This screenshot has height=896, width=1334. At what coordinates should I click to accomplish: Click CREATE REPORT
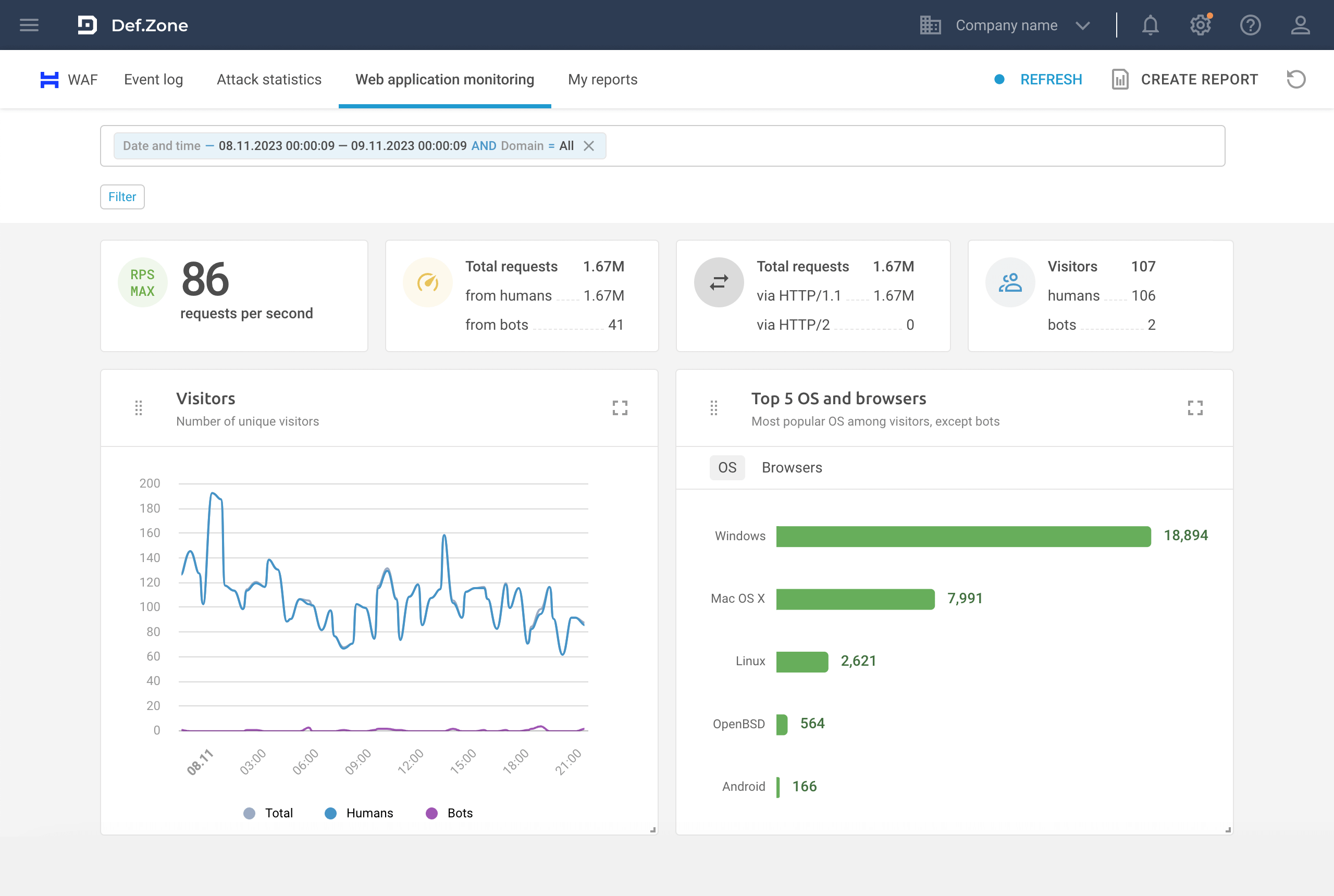click(1199, 79)
